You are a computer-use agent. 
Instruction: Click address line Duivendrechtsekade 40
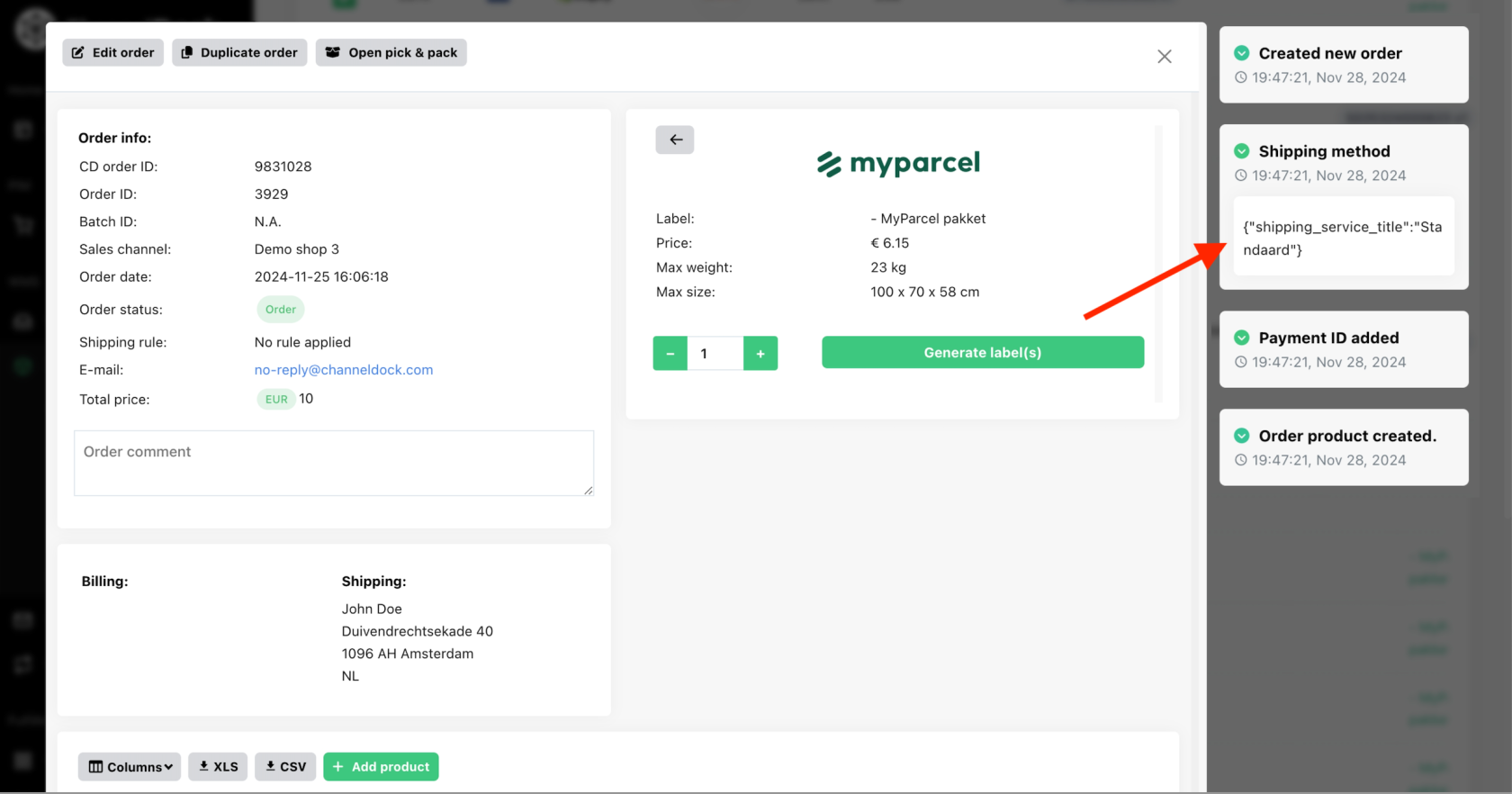418,632
